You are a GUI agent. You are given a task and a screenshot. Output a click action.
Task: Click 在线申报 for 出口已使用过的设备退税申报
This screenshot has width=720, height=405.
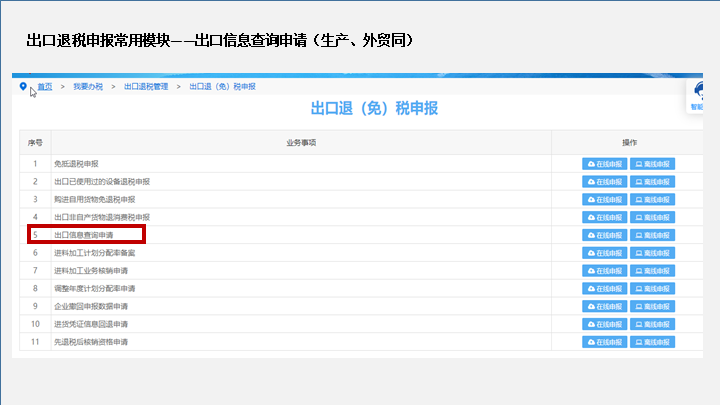click(x=604, y=182)
